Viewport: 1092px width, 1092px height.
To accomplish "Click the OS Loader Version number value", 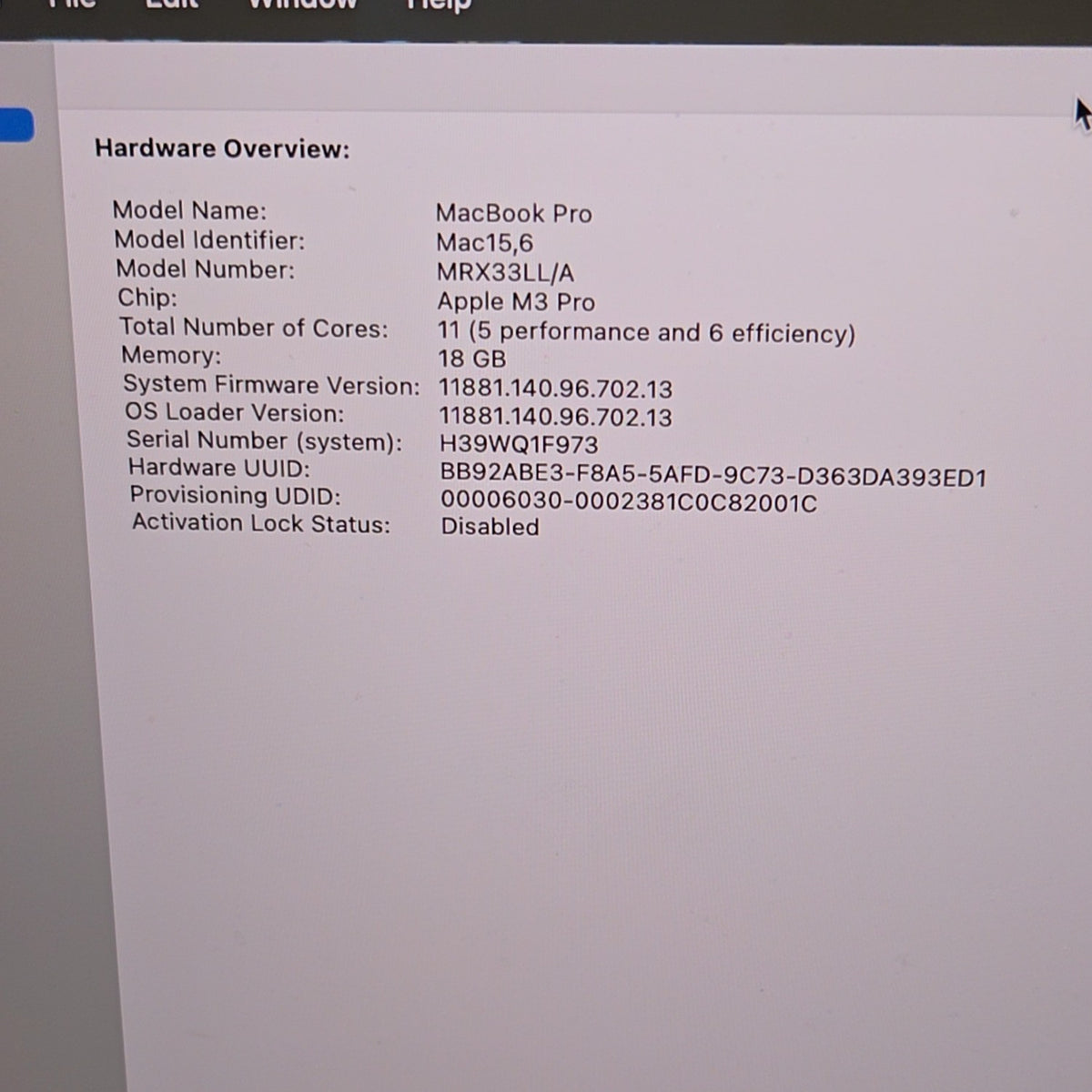I will pyautogui.click(x=556, y=418).
